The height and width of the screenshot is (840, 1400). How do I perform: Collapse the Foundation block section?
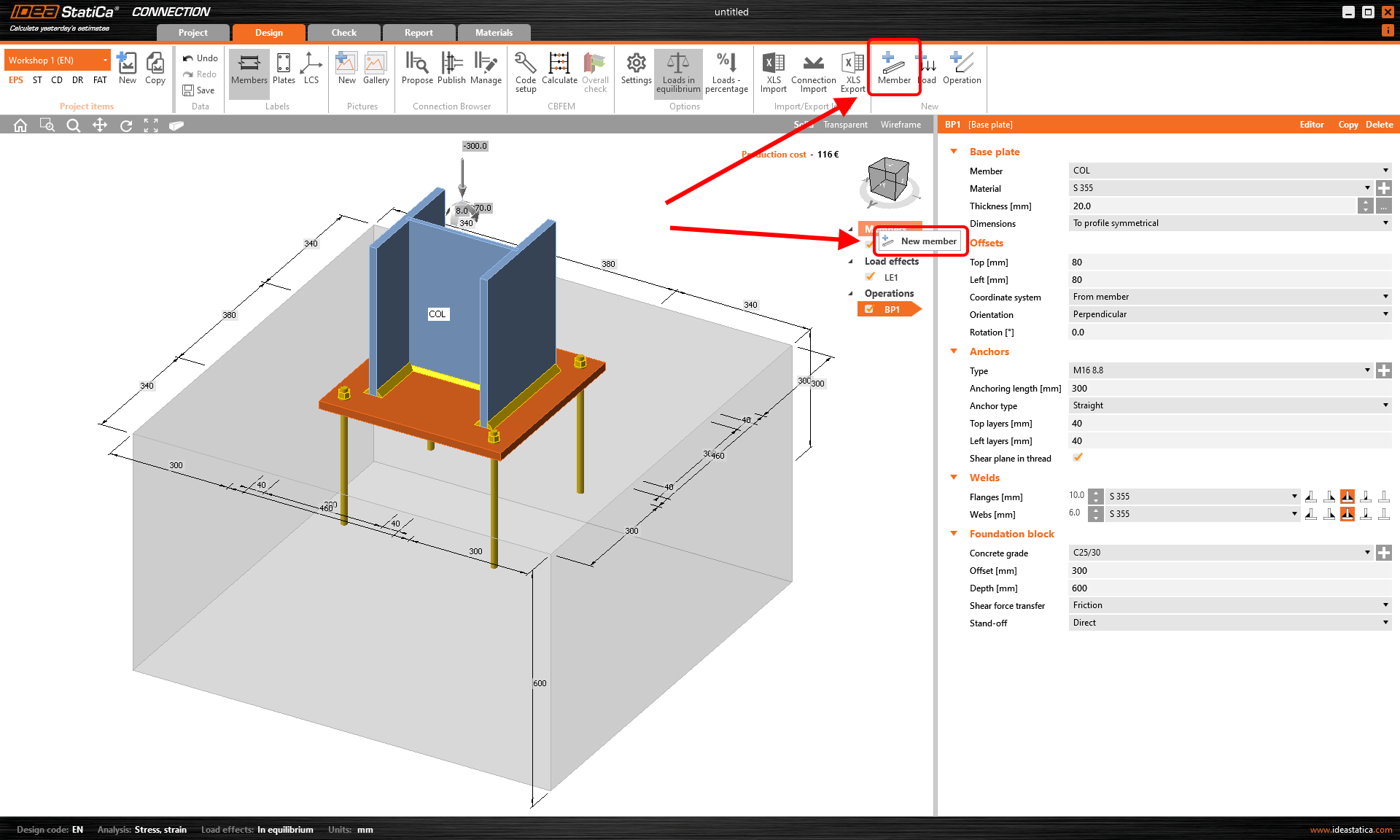pyautogui.click(x=954, y=534)
